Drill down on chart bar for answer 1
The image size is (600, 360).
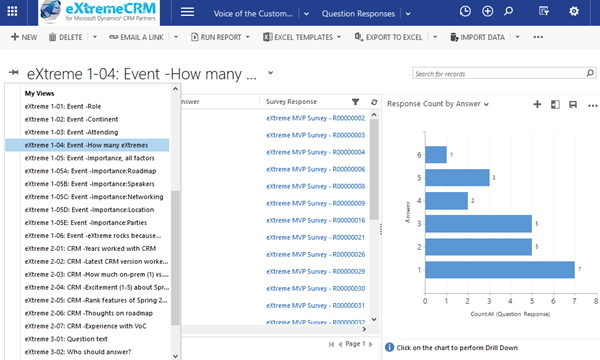[x=500, y=270]
